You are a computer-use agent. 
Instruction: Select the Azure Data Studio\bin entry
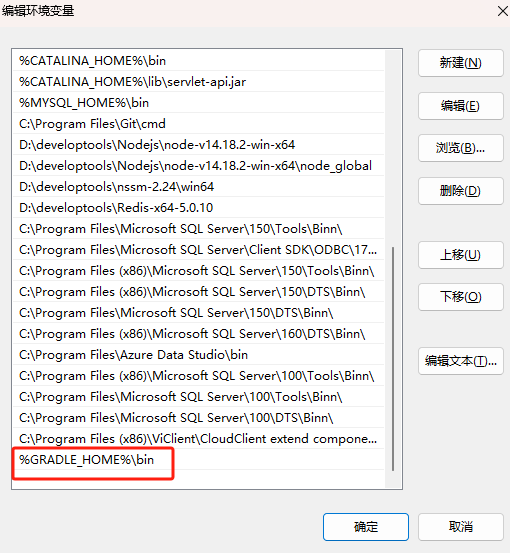pyautogui.click(x=199, y=354)
